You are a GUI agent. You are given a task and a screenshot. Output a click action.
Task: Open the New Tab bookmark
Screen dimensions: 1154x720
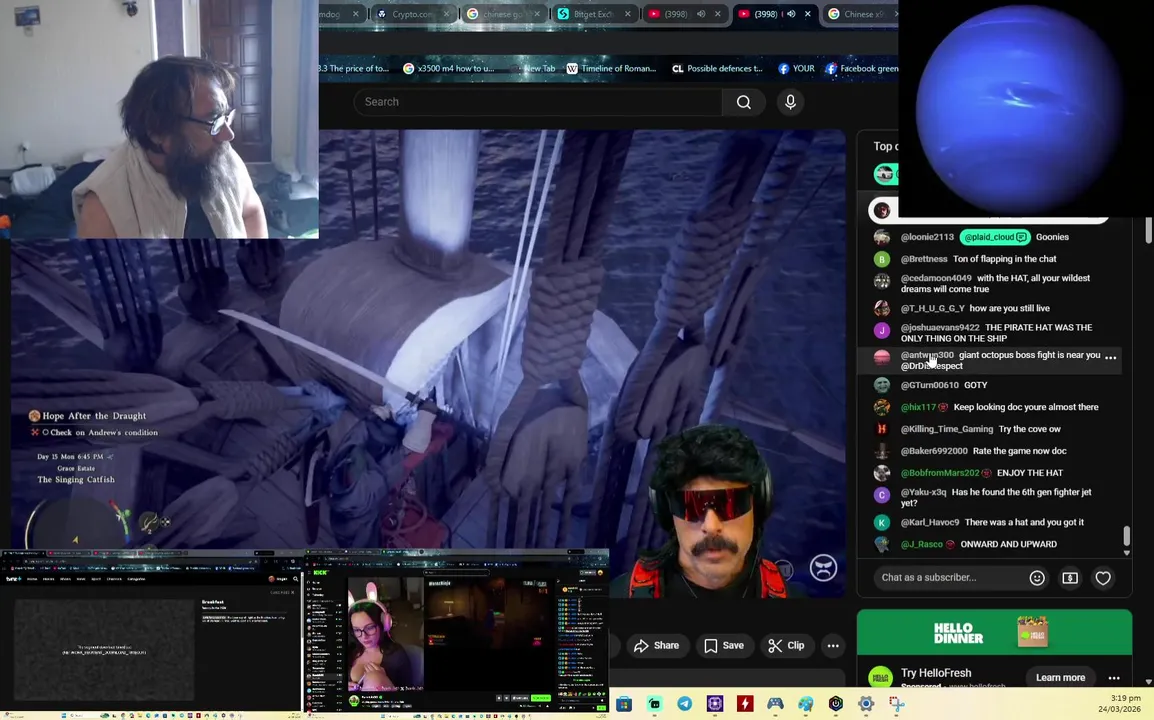pos(535,68)
